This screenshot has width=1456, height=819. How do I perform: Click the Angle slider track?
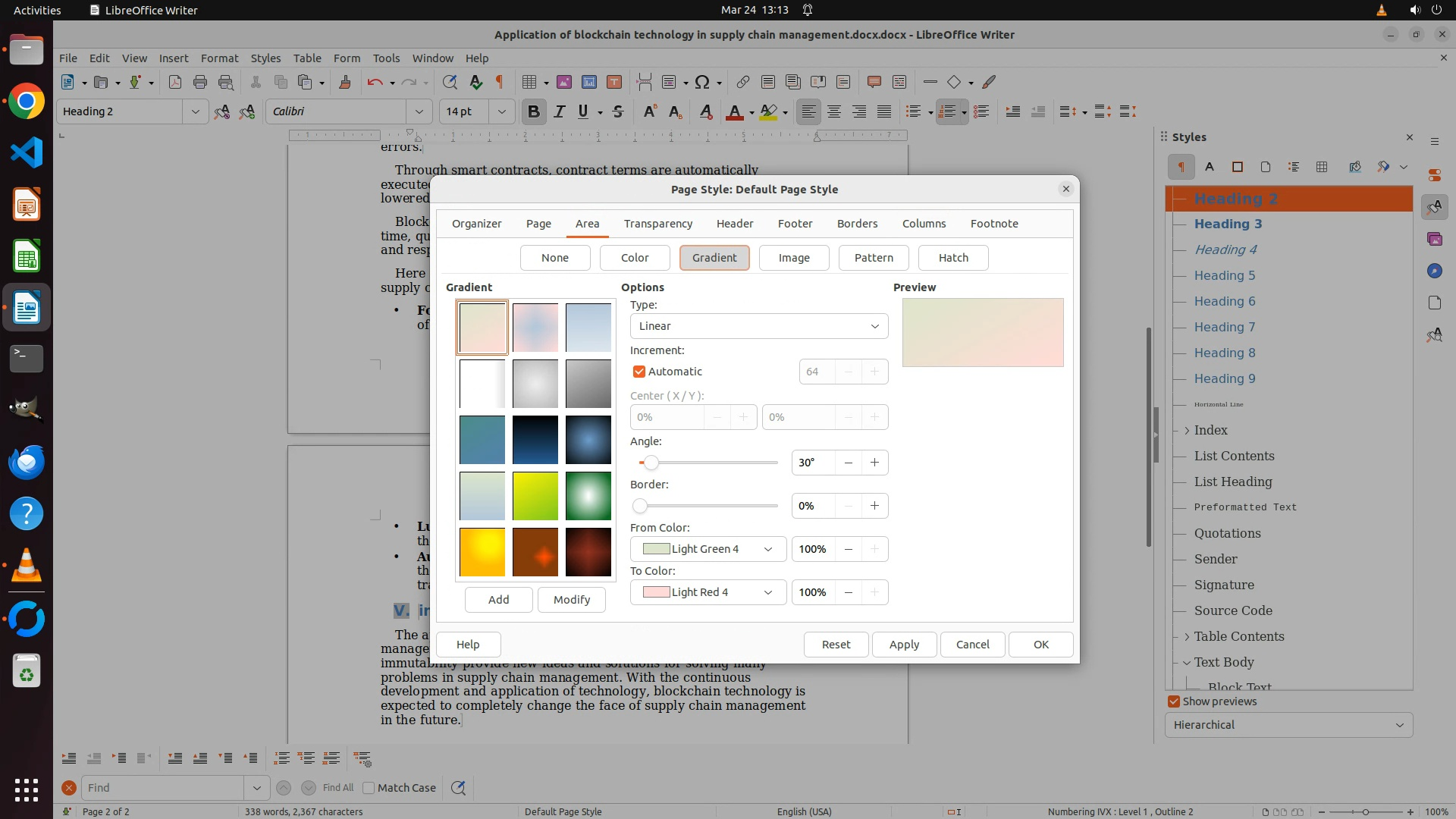(x=713, y=463)
